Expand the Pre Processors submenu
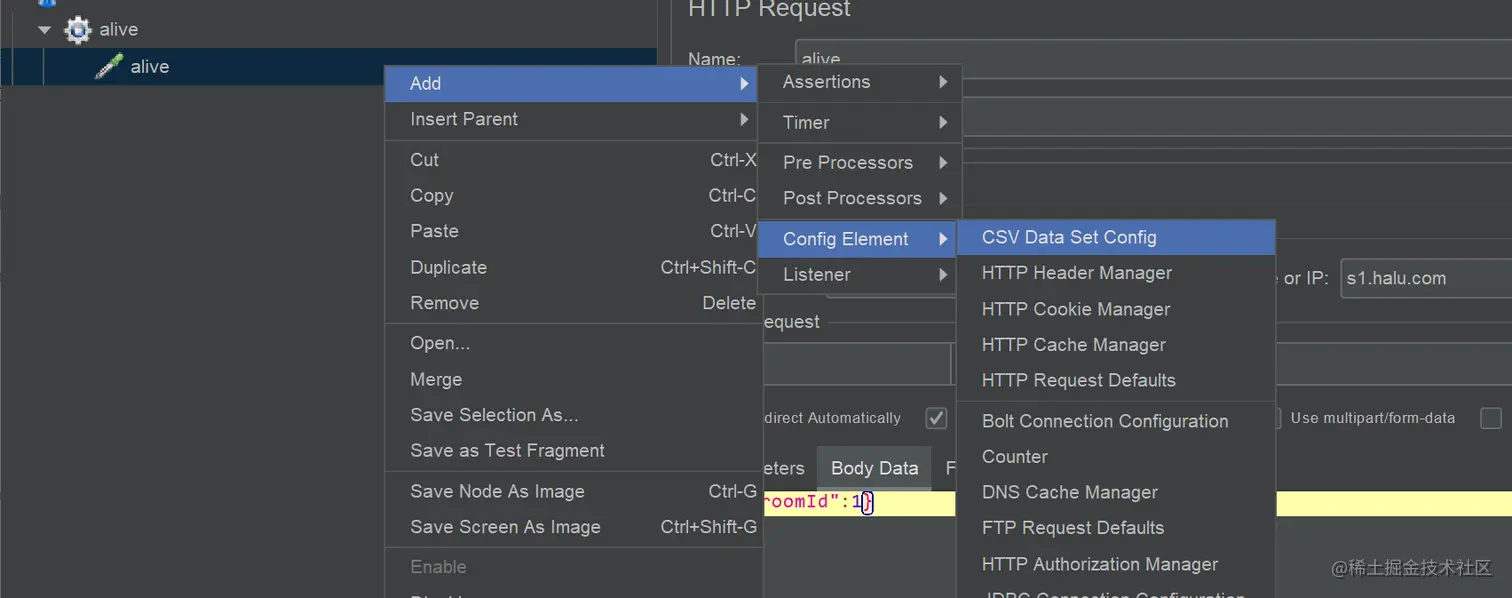Image resolution: width=1512 pixels, height=598 pixels. click(859, 163)
